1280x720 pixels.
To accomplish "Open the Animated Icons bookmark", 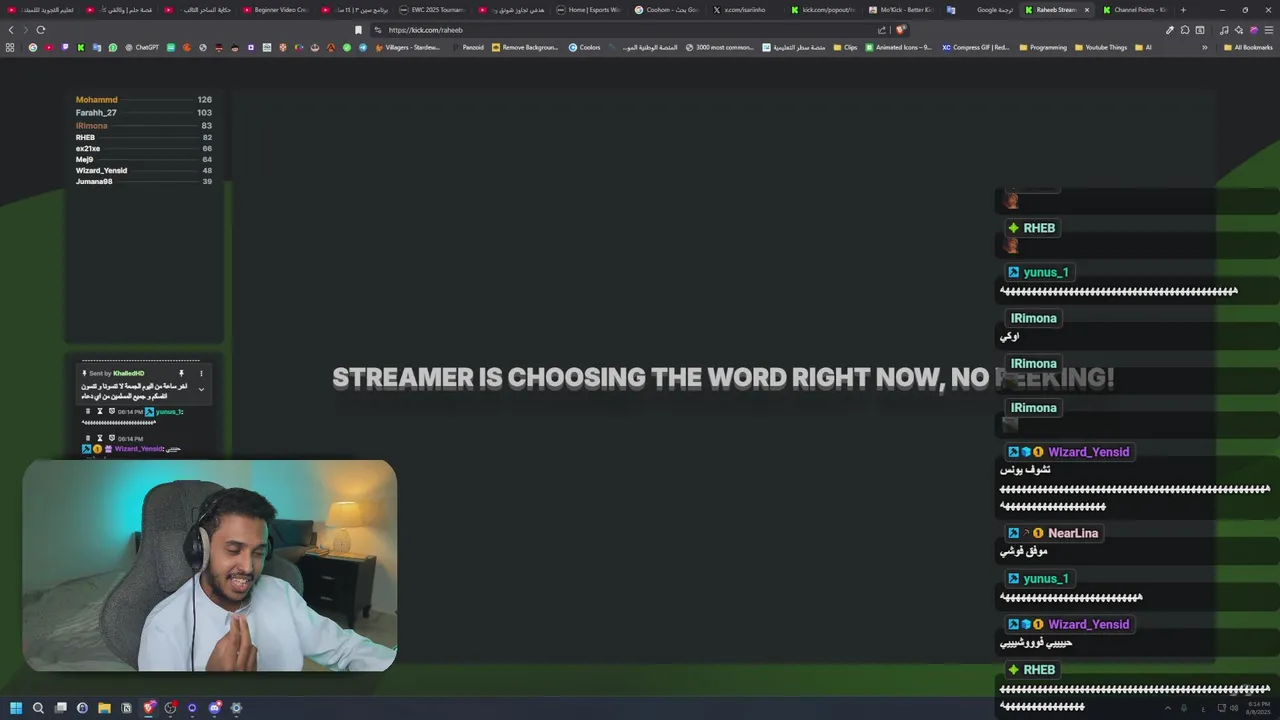I will pyautogui.click(x=898, y=47).
